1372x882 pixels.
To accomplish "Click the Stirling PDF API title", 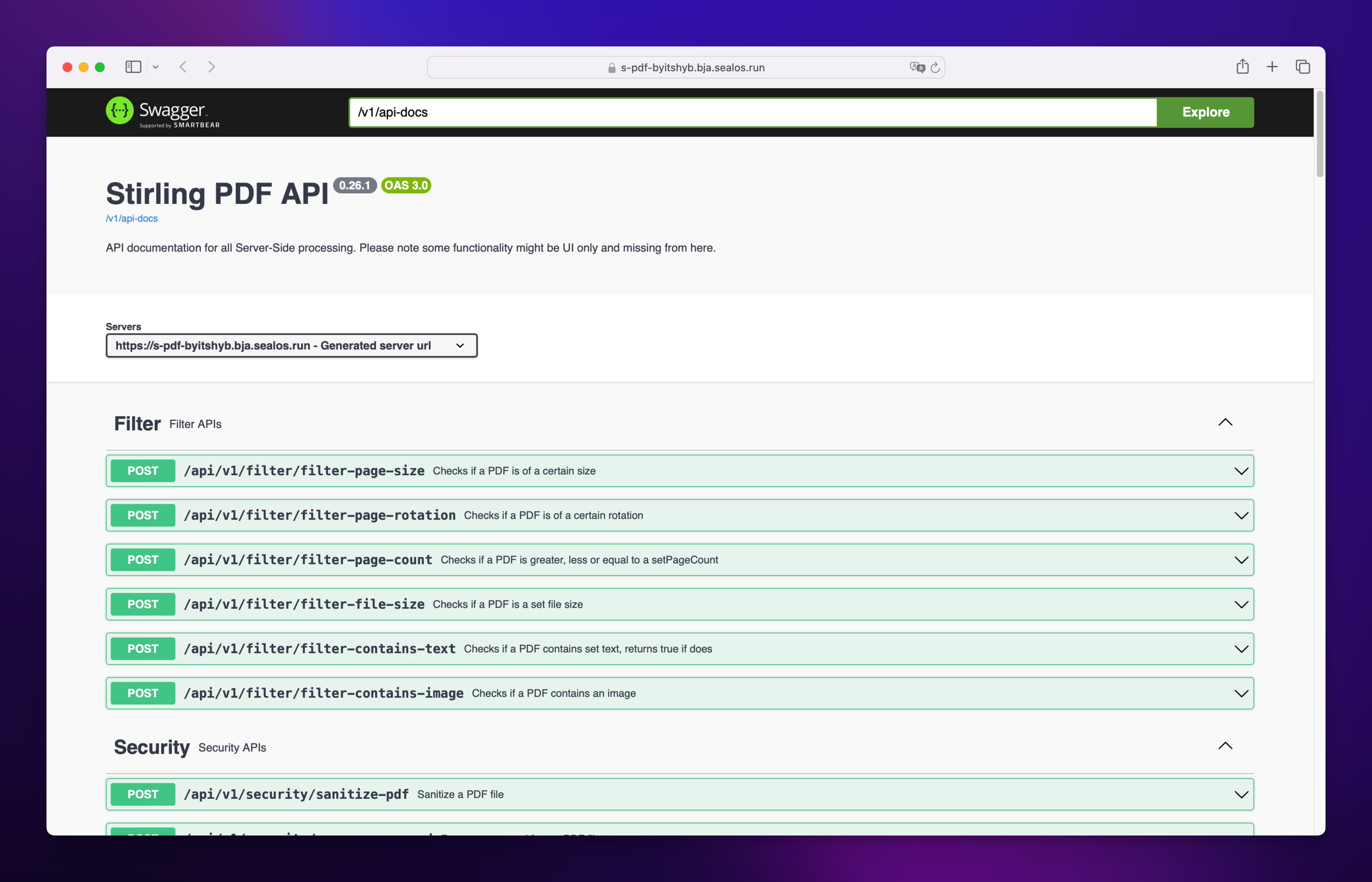I will (217, 194).
